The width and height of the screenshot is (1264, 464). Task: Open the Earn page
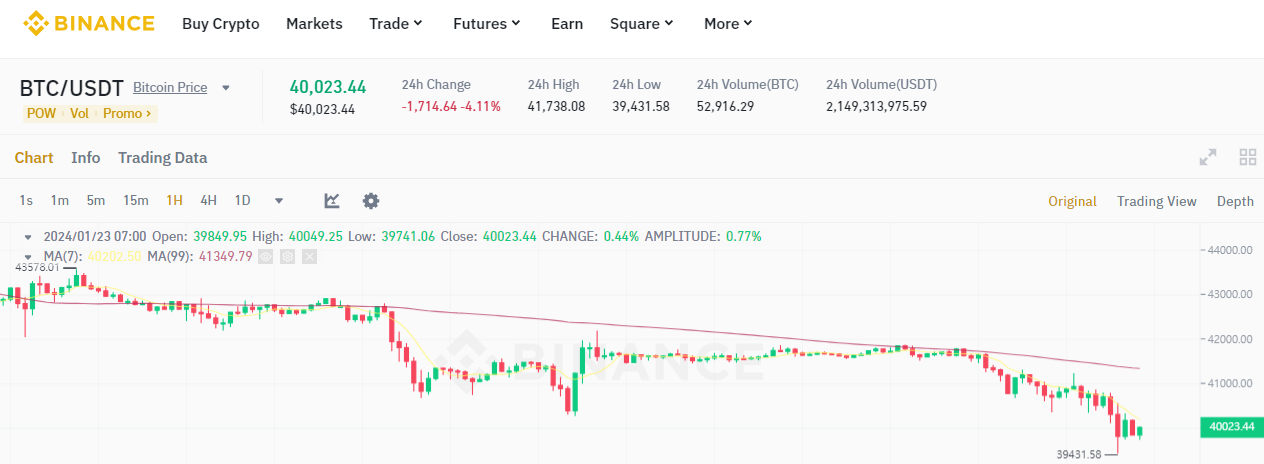coord(567,23)
